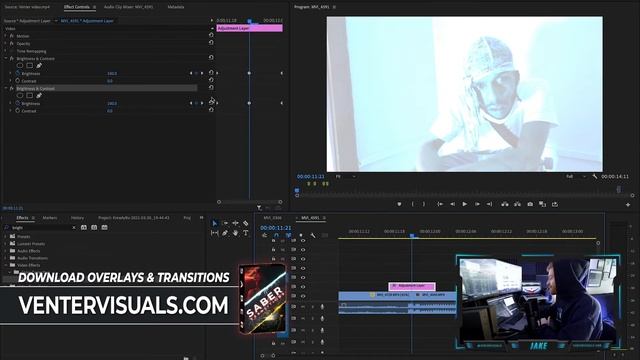This screenshot has width=640, height=360.
Task: Switch to the Markers tab
Action: tap(50, 218)
